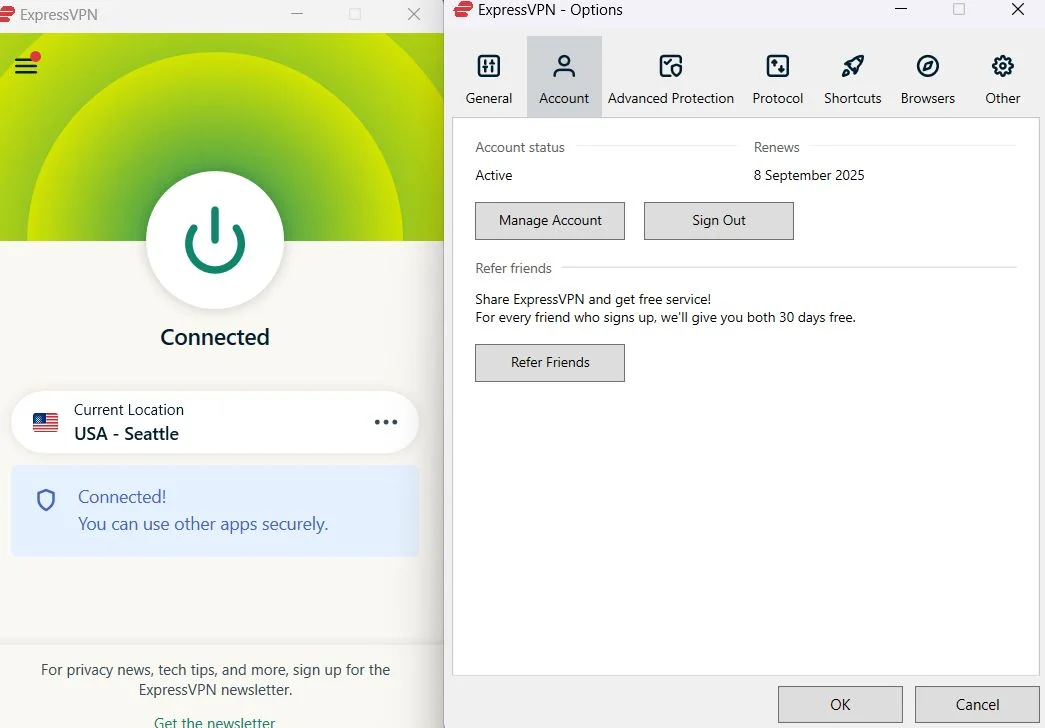Image resolution: width=1045 pixels, height=728 pixels.
Task: Click the 'Account status' section label
Action: 520,147
